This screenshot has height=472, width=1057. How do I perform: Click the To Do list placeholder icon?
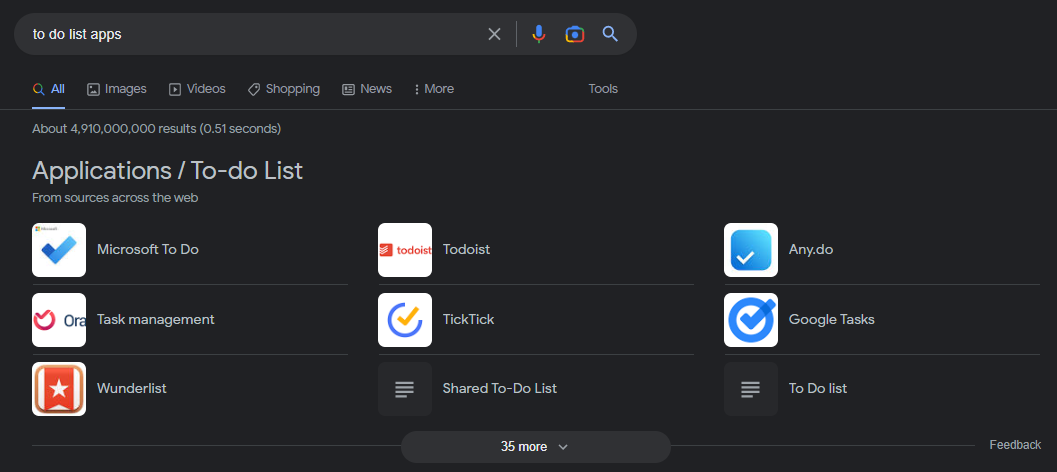point(751,388)
